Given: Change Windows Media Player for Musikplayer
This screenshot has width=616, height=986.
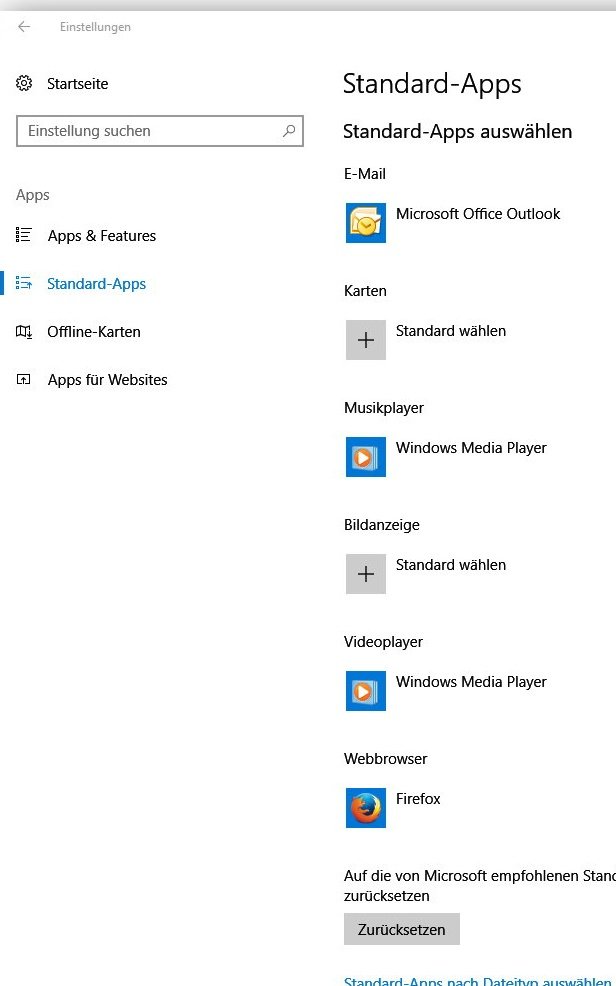Looking at the screenshot, I should [471, 448].
